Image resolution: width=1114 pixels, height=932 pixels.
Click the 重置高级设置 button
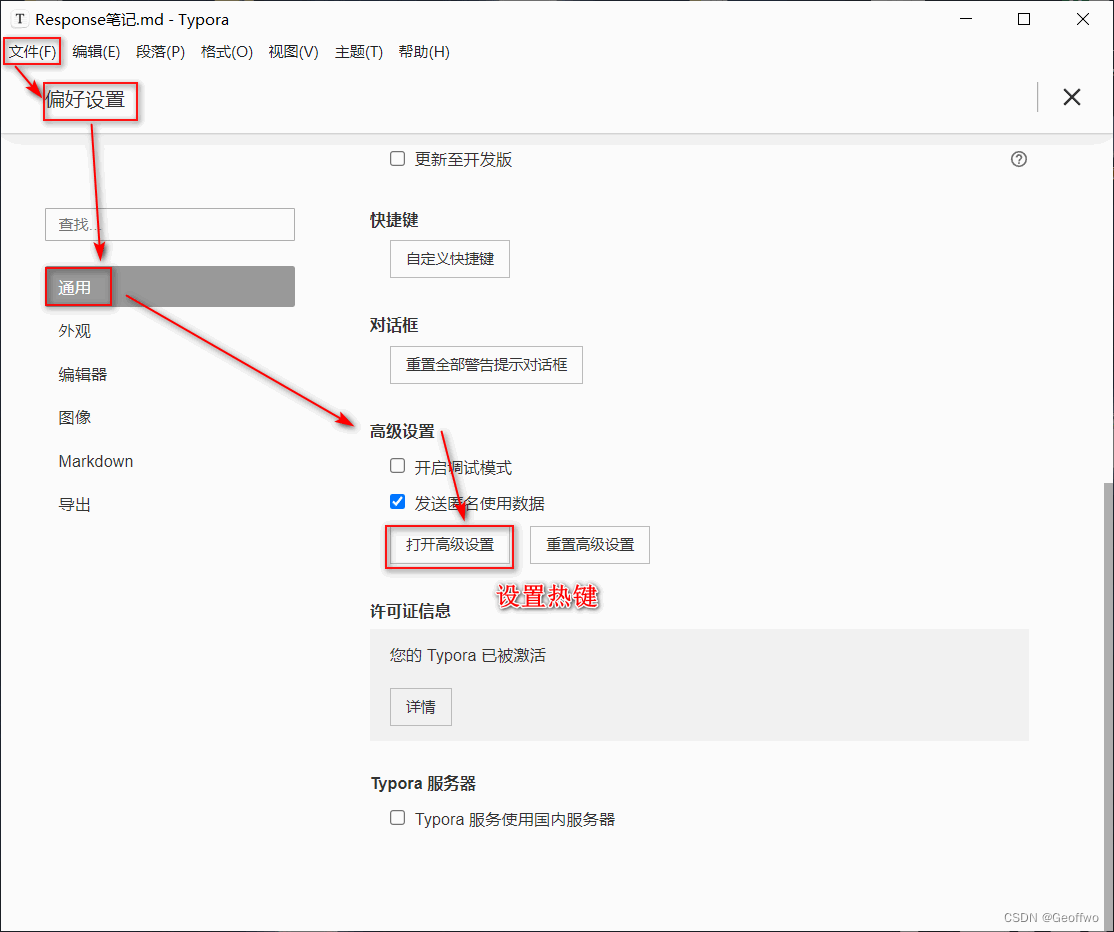pos(590,545)
